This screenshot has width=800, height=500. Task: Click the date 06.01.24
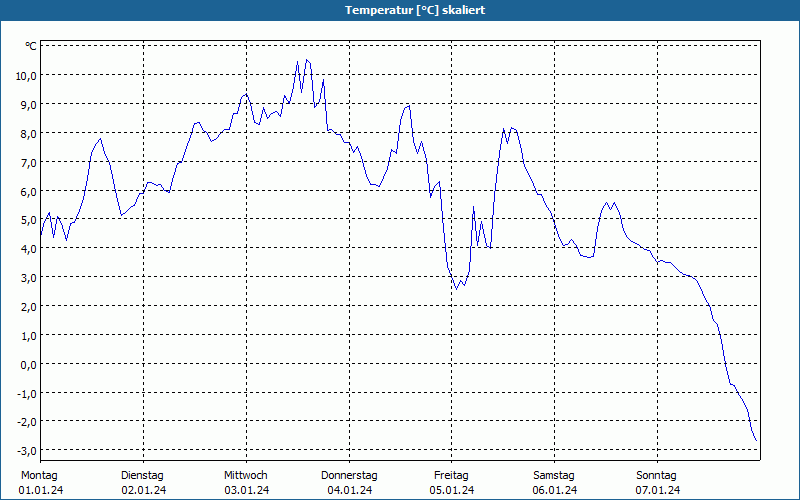pyautogui.click(x=555, y=490)
